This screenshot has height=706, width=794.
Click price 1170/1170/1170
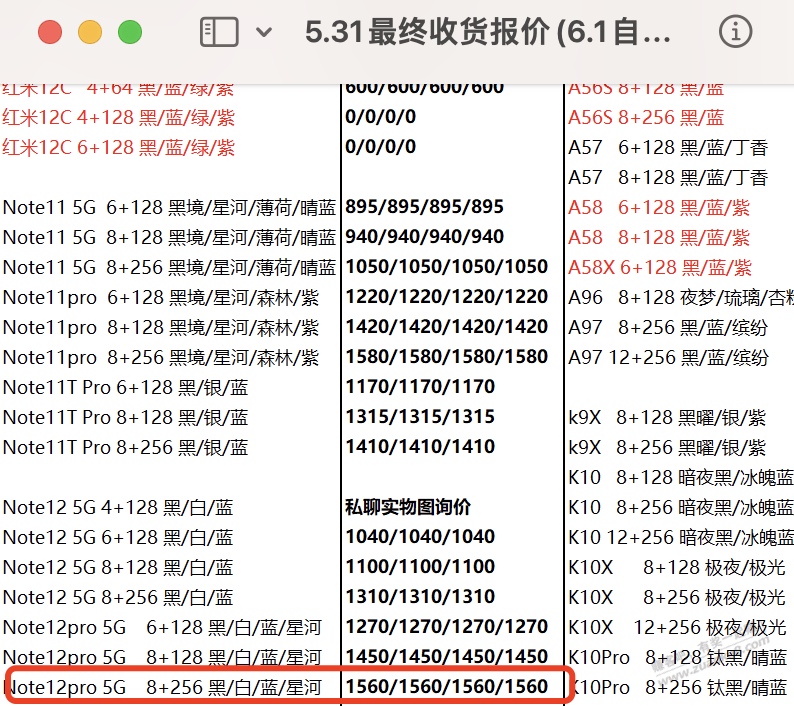pos(420,386)
